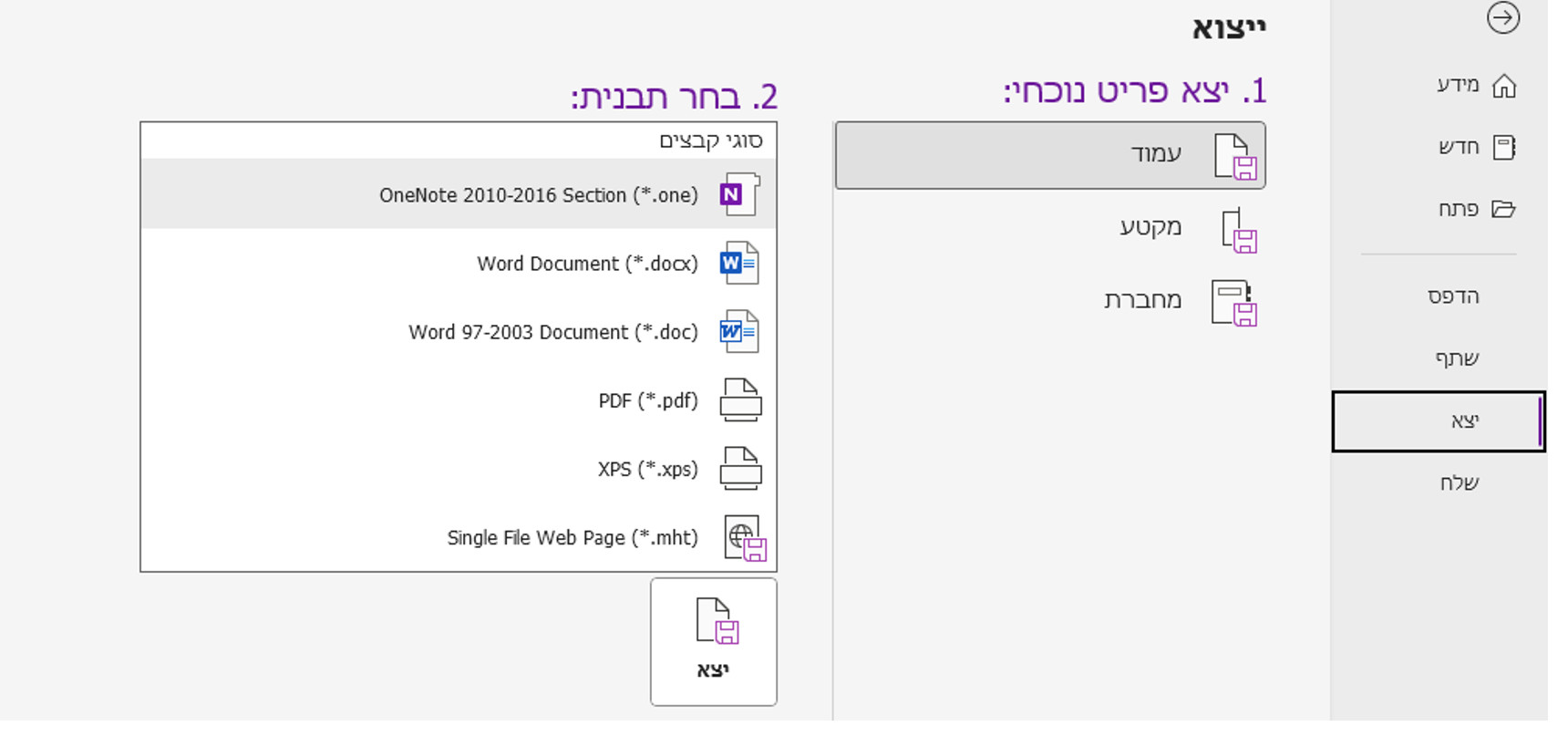Screen dimensions: 1568x747
Task: Open the מידע home icon item
Action: [x=1504, y=86]
